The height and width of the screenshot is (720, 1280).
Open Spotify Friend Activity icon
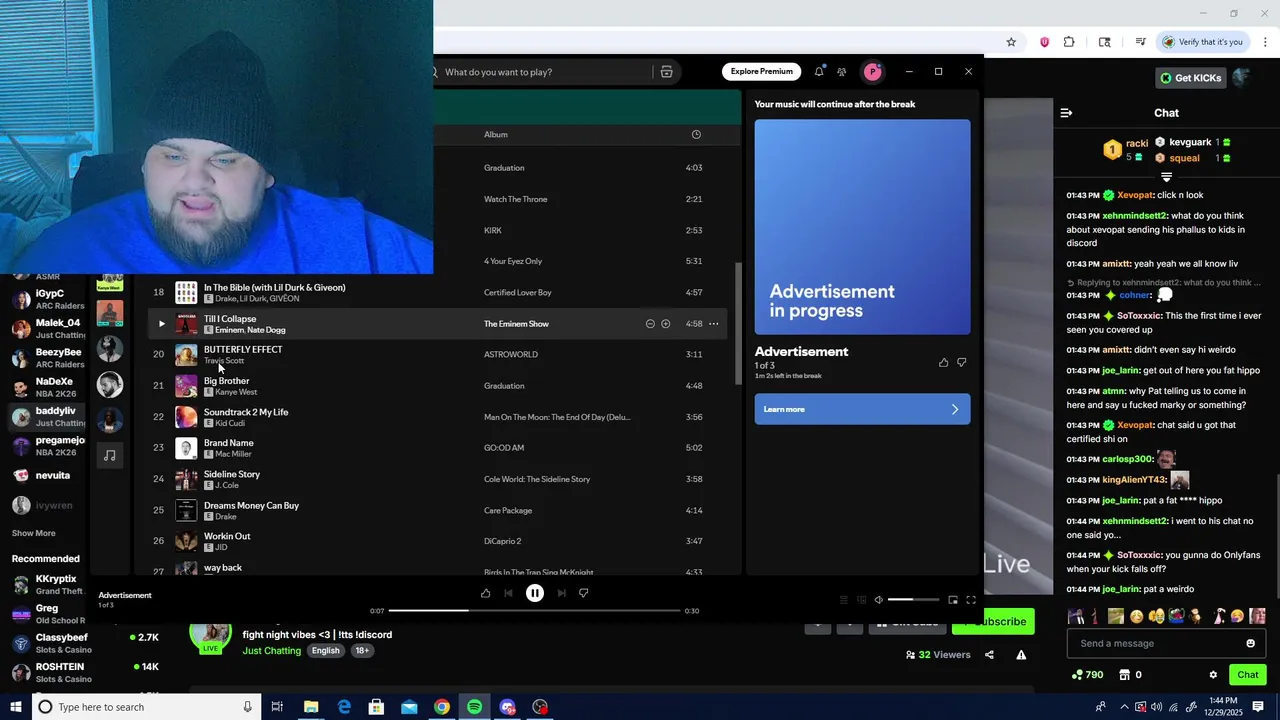(841, 72)
